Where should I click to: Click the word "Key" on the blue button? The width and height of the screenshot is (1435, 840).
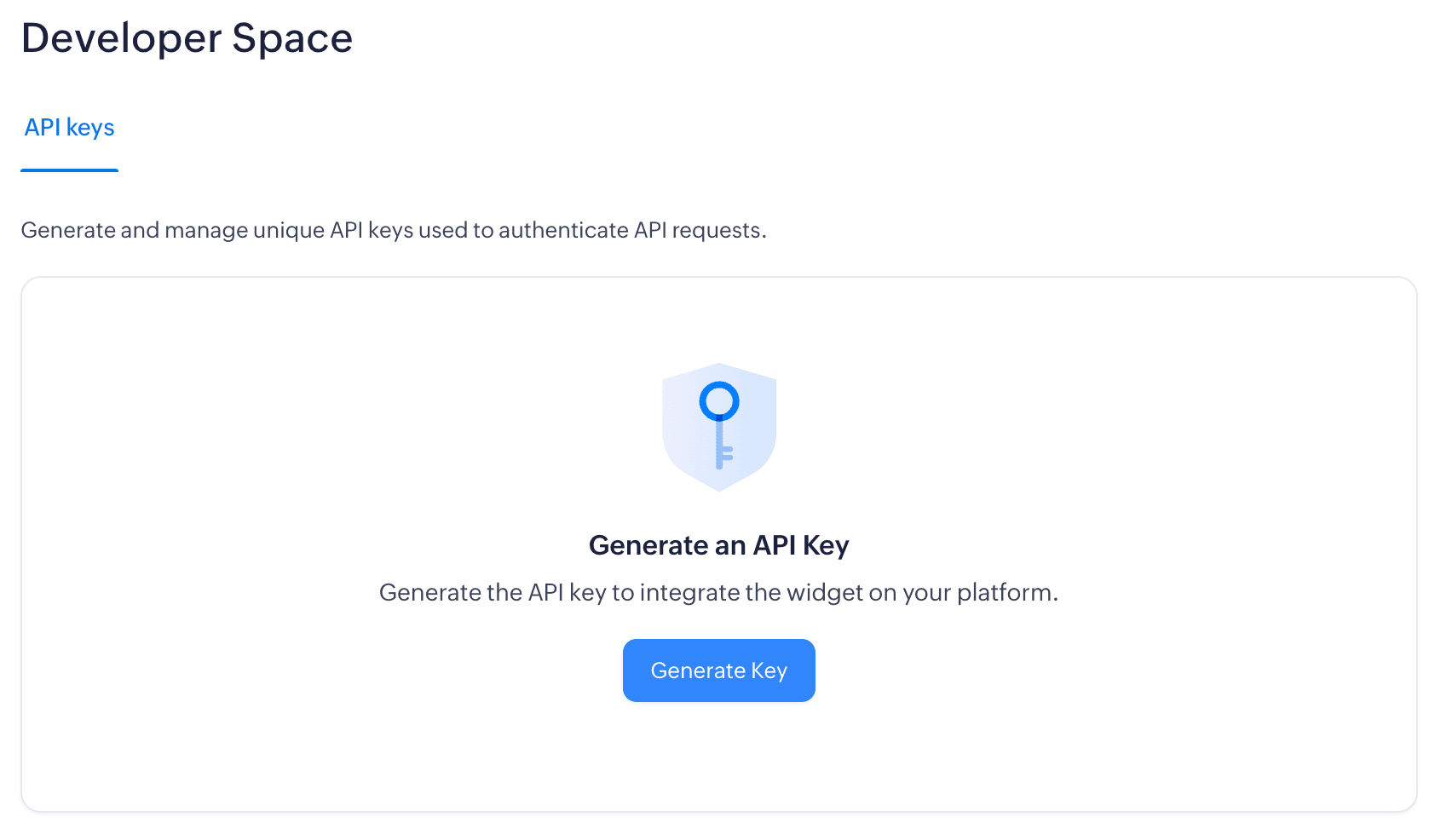pyautogui.click(x=769, y=670)
